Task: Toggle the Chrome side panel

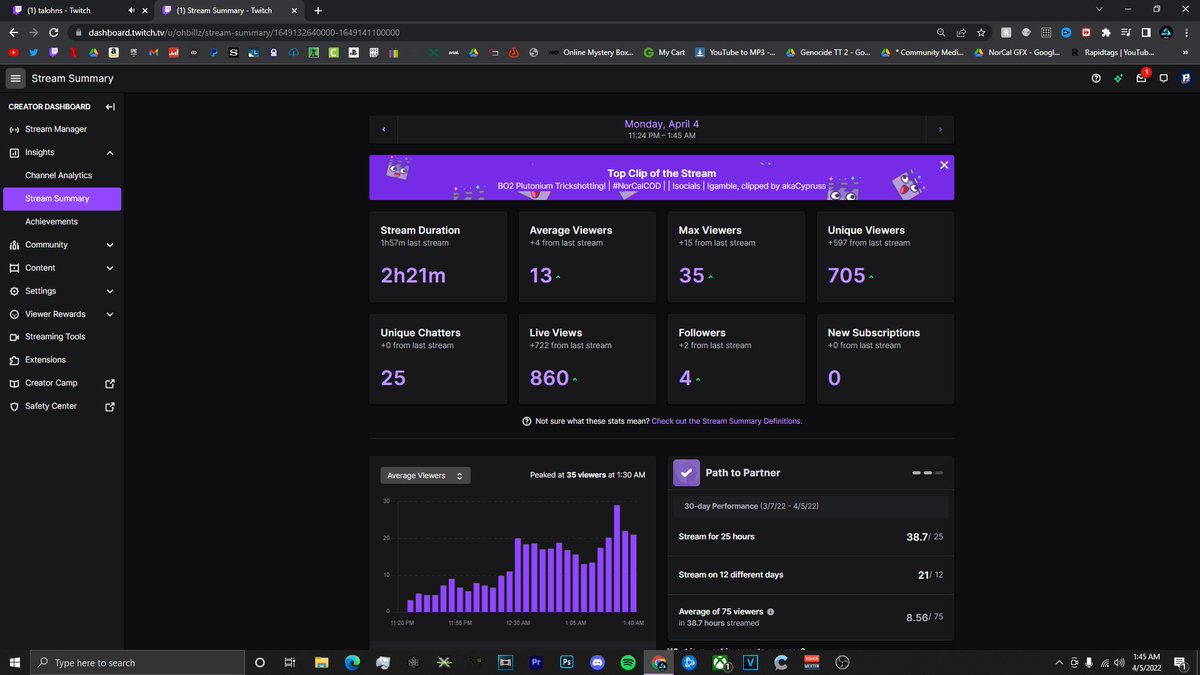Action: (1146, 32)
